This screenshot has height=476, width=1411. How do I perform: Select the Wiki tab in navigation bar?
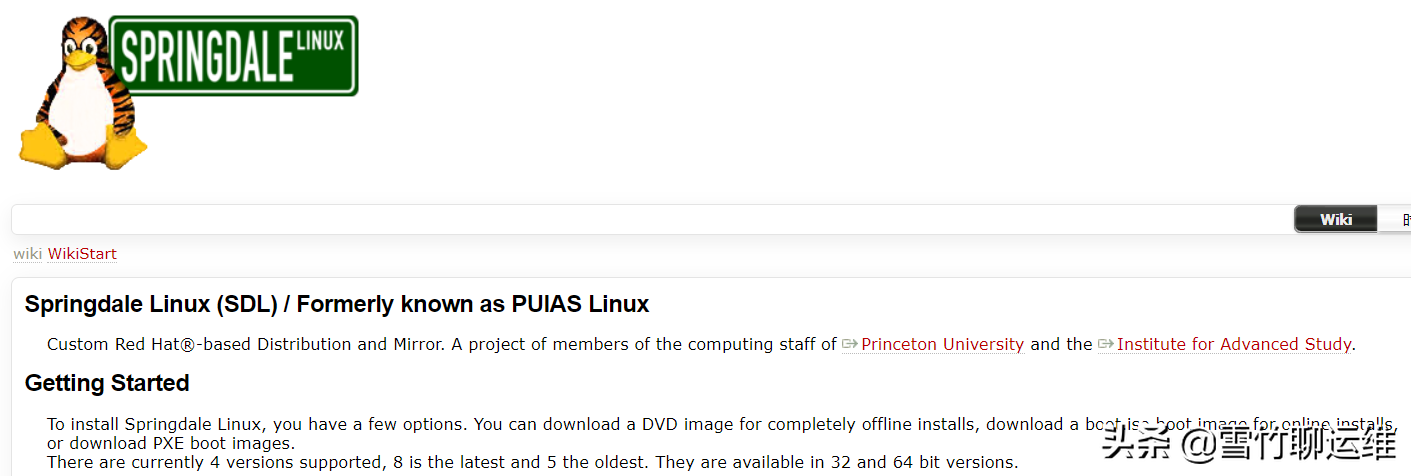pos(1335,219)
